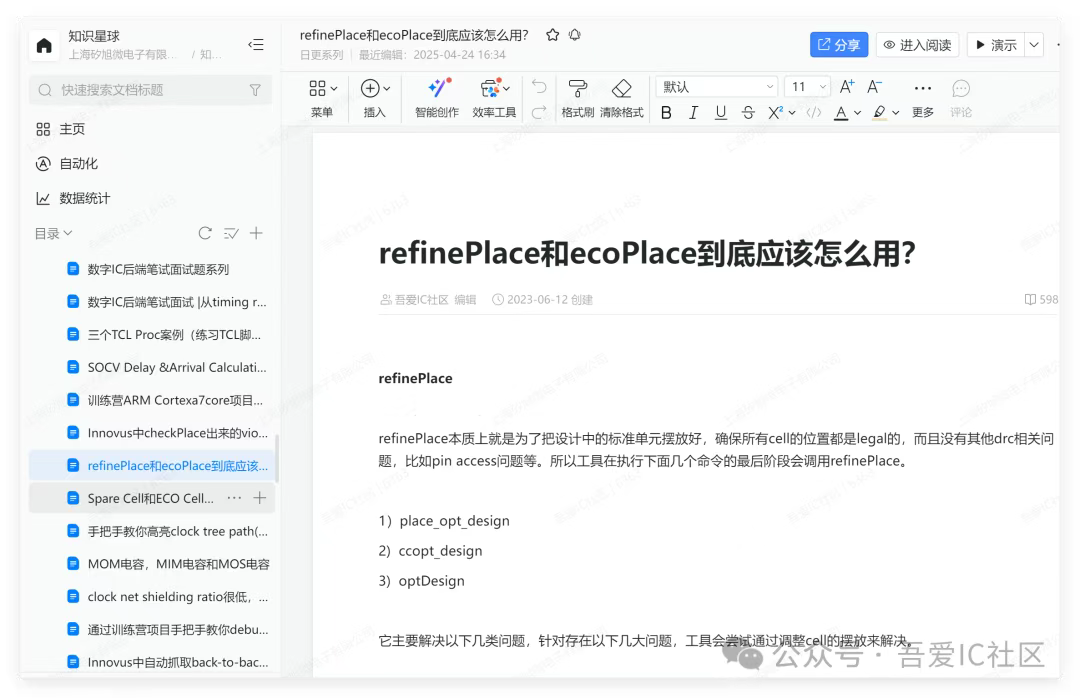
Task: Collapse the 目录 directory section
Action: pyautogui.click(x=53, y=234)
